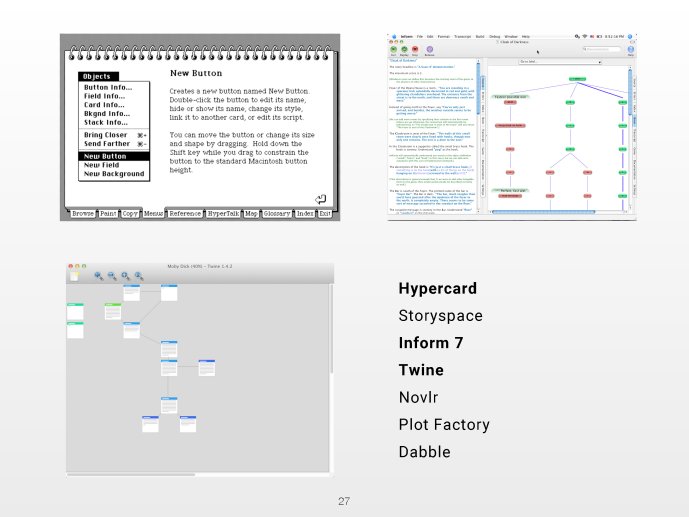Open the 'Go to label' dropdown in Inform

coord(560,61)
